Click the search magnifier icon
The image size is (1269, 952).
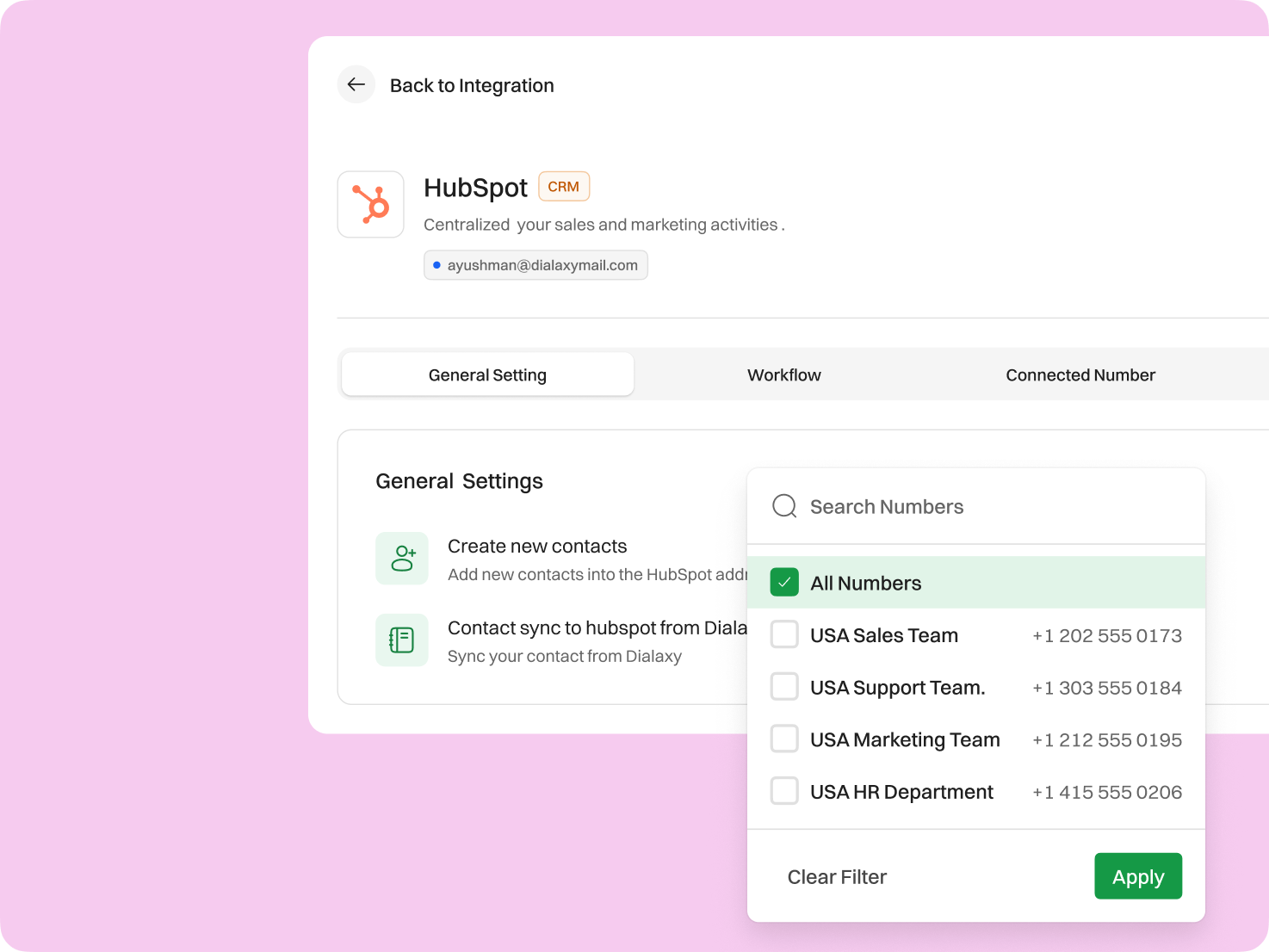click(x=783, y=506)
